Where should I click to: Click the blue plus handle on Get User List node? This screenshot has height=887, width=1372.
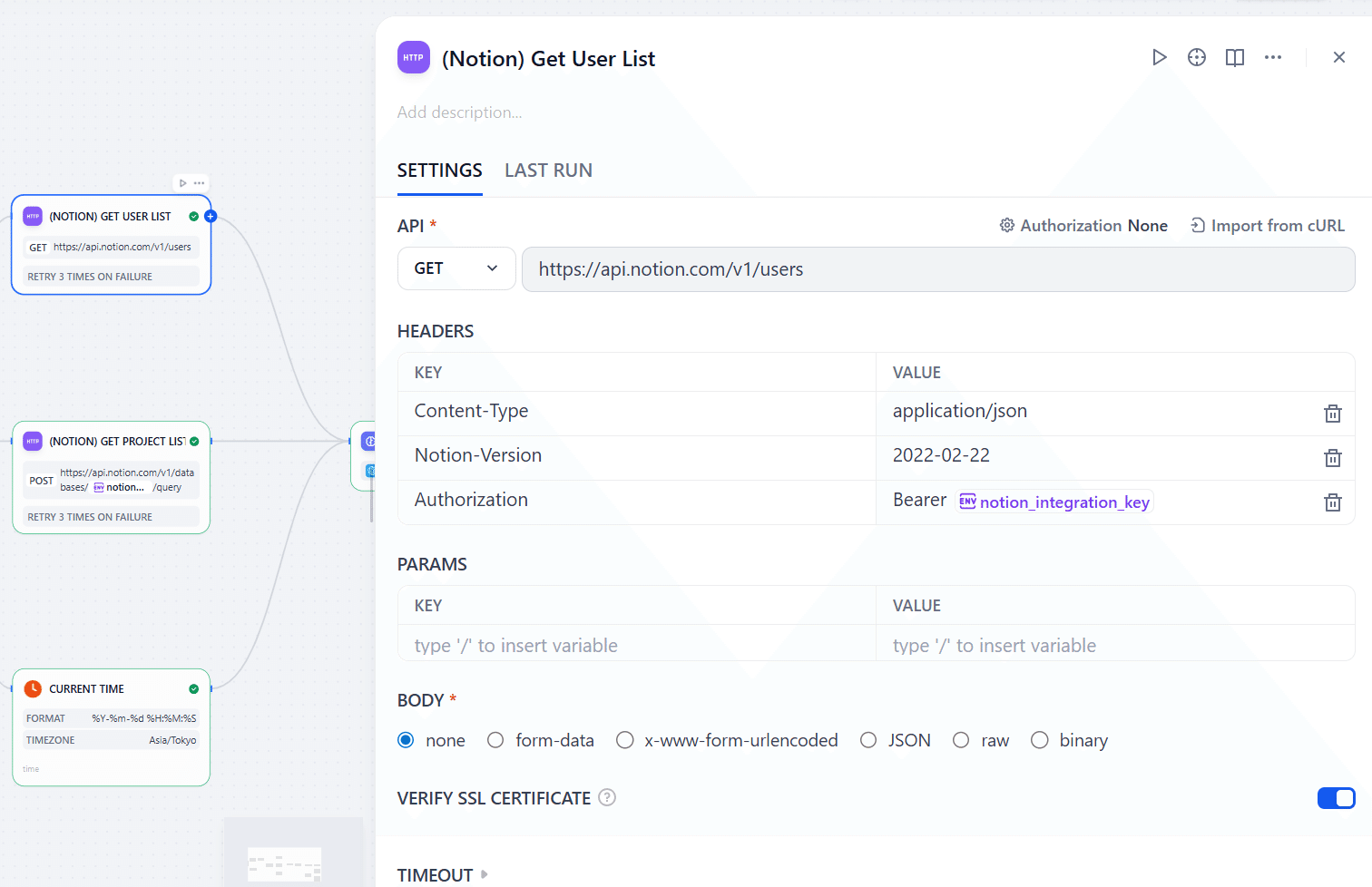[x=211, y=216]
